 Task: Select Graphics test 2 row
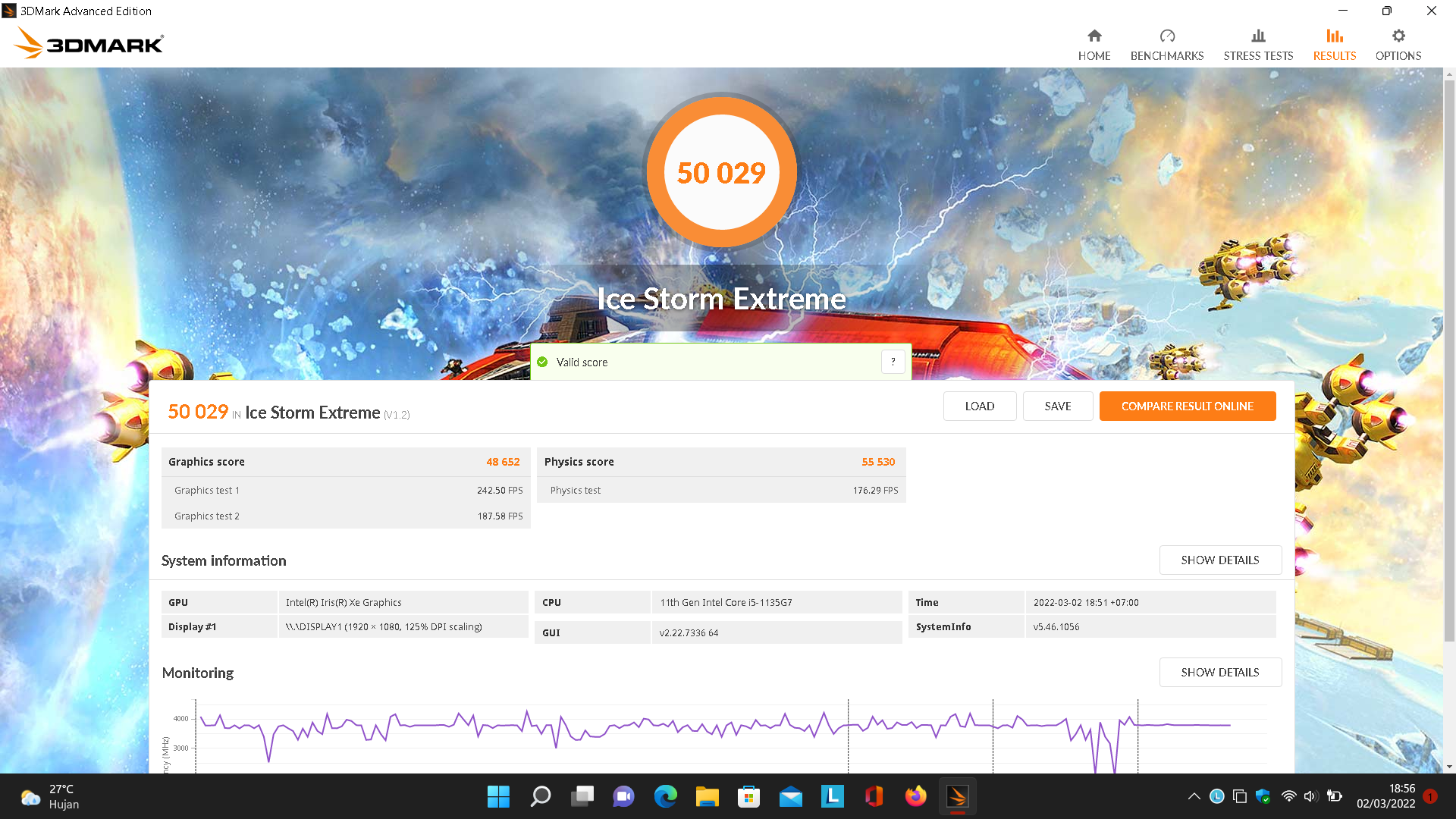pyautogui.click(x=346, y=516)
